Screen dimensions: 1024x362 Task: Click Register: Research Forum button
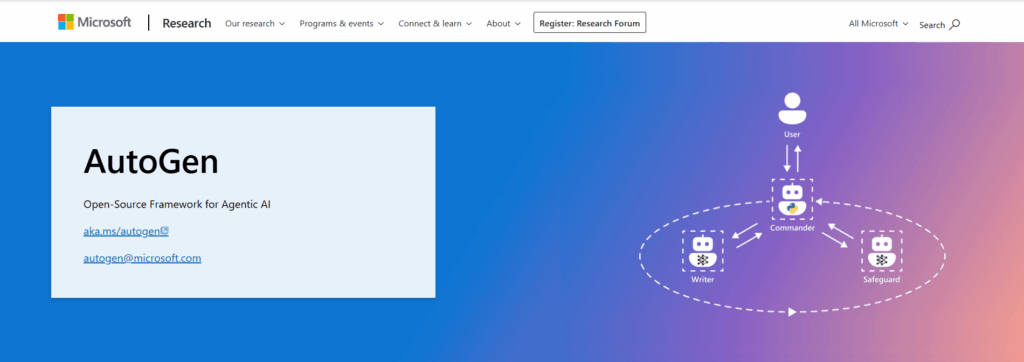click(x=590, y=22)
